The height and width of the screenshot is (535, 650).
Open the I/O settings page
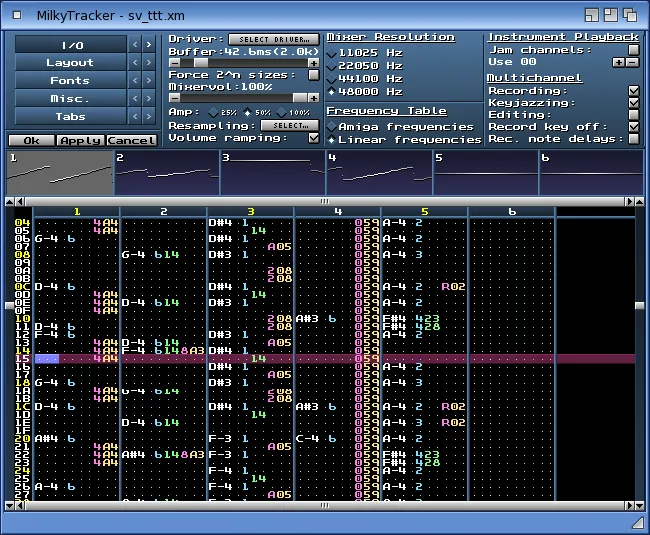(72, 45)
